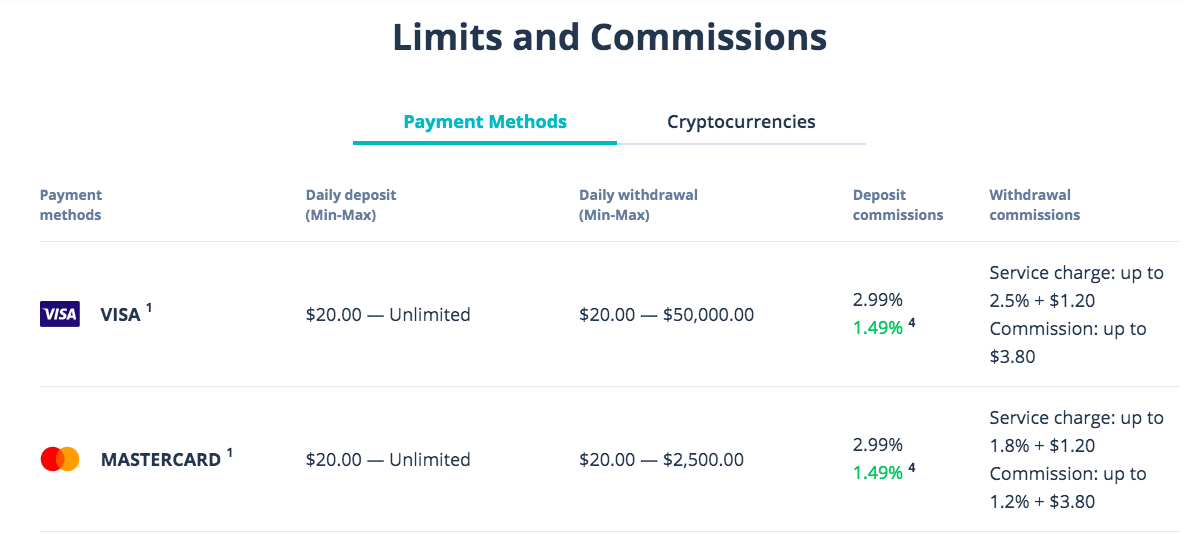Click the Withdrawal commissions column header

point(1034,205)
